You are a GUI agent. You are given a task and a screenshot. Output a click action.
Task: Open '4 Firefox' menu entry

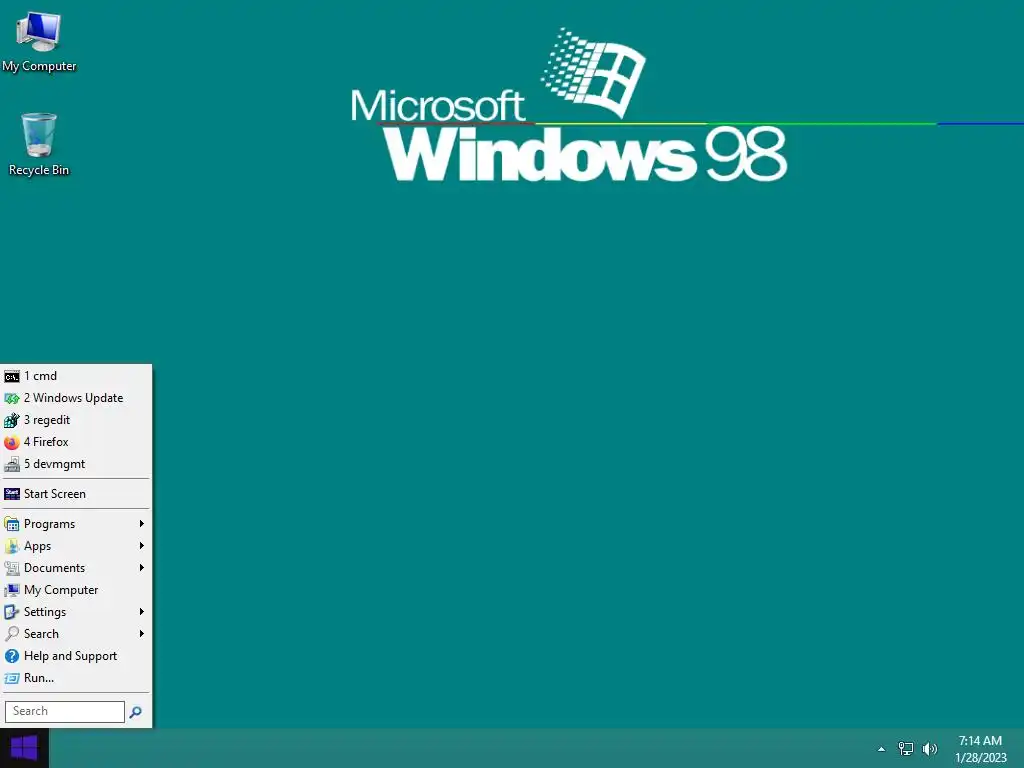tap(76, 442)
